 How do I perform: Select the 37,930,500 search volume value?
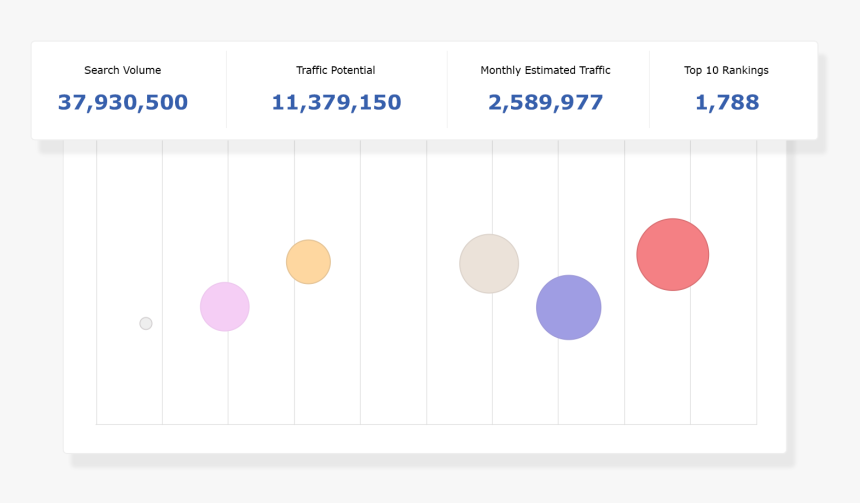coord(123,102)
